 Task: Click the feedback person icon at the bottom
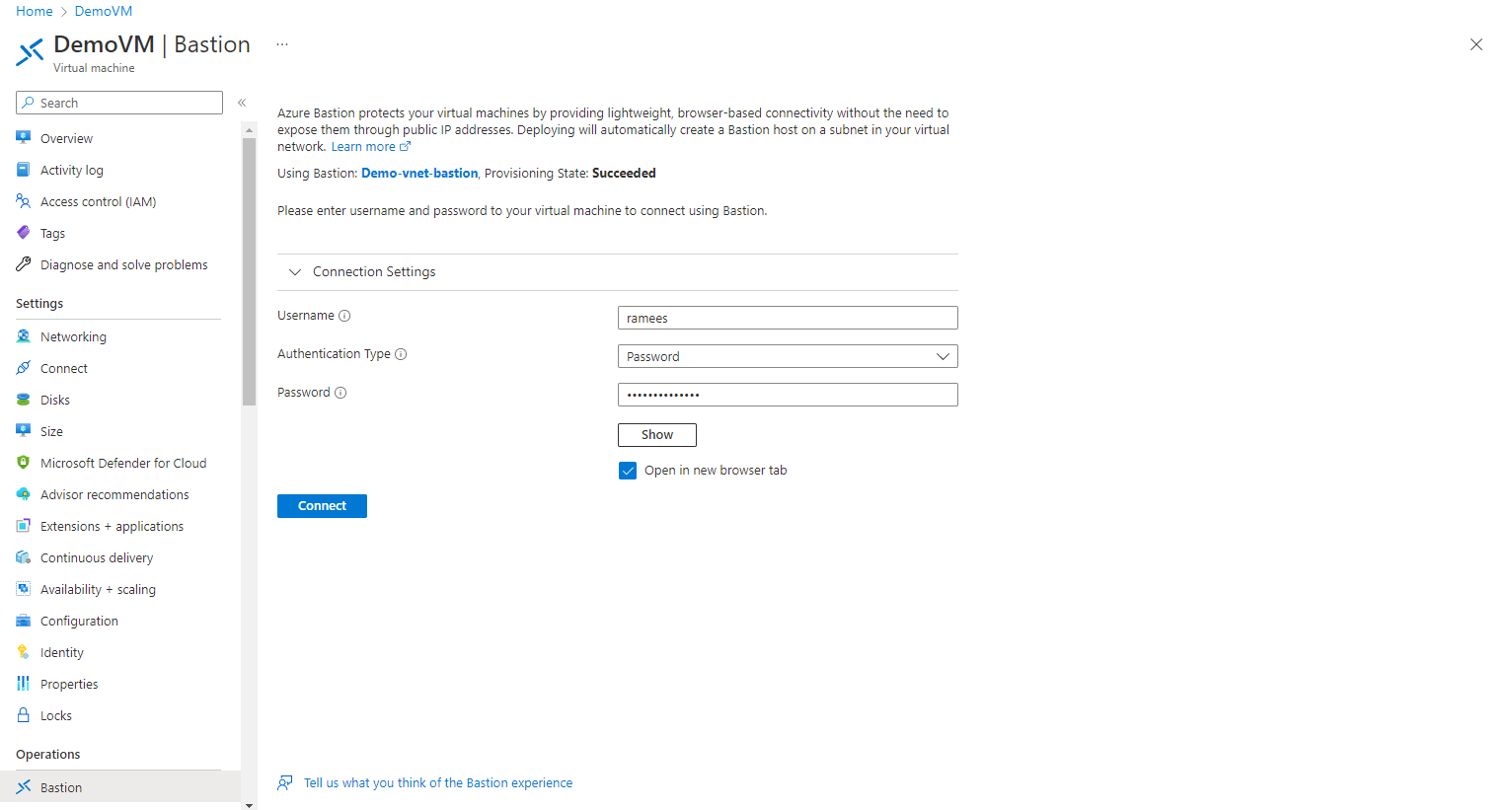pos(285,782)
